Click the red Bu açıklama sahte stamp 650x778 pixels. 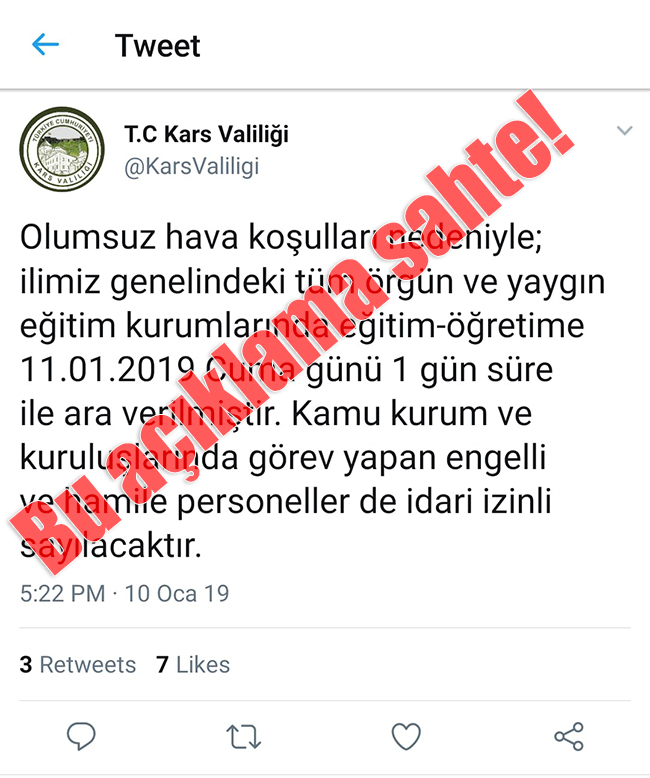tap(292, 331)
